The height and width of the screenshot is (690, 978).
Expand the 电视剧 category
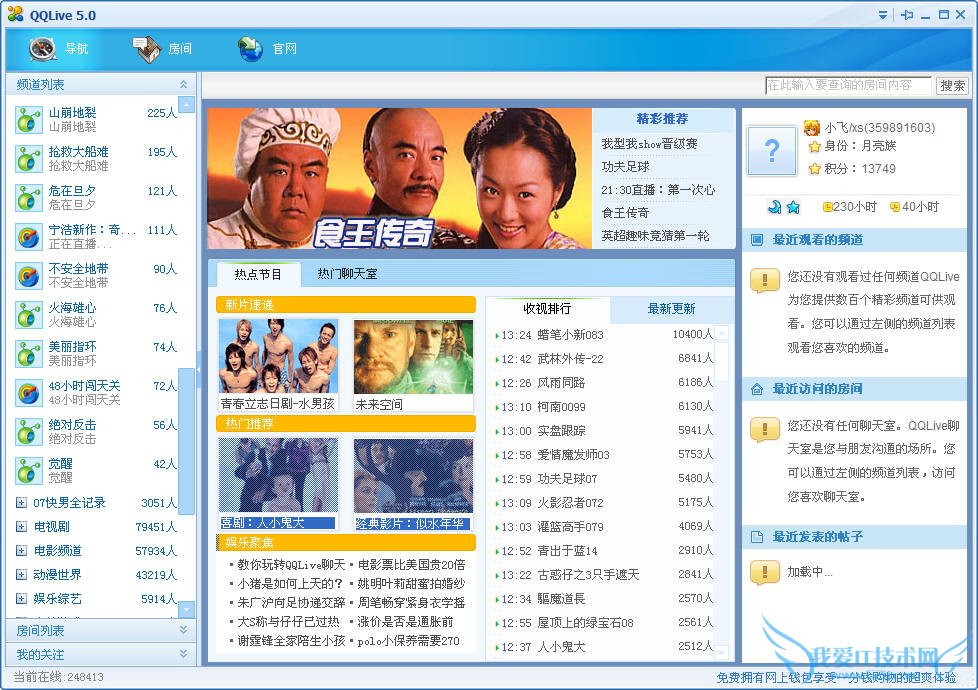[21, 527]
